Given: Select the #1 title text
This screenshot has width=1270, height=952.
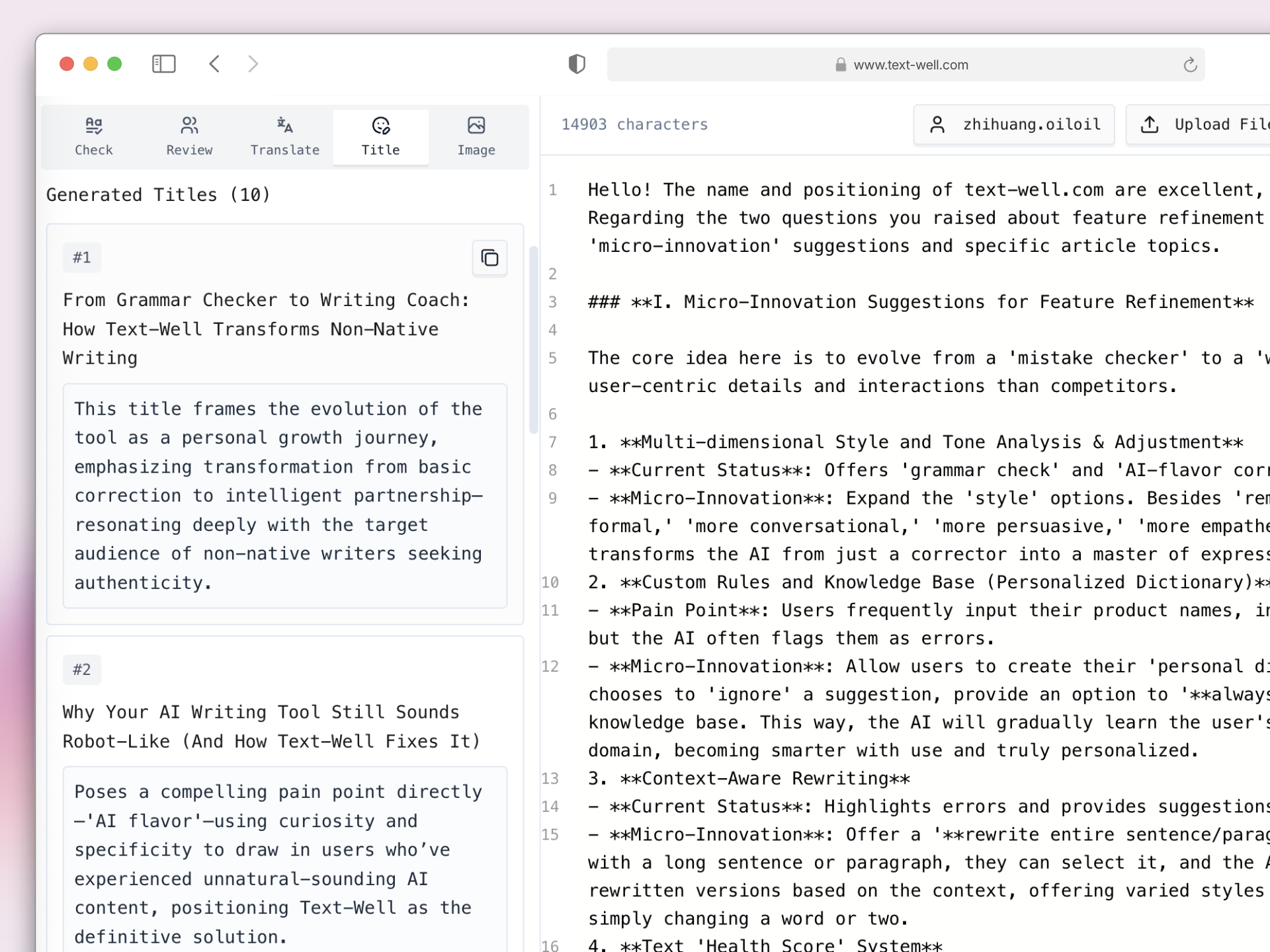Looking at the screenshot, I should 266,329.
